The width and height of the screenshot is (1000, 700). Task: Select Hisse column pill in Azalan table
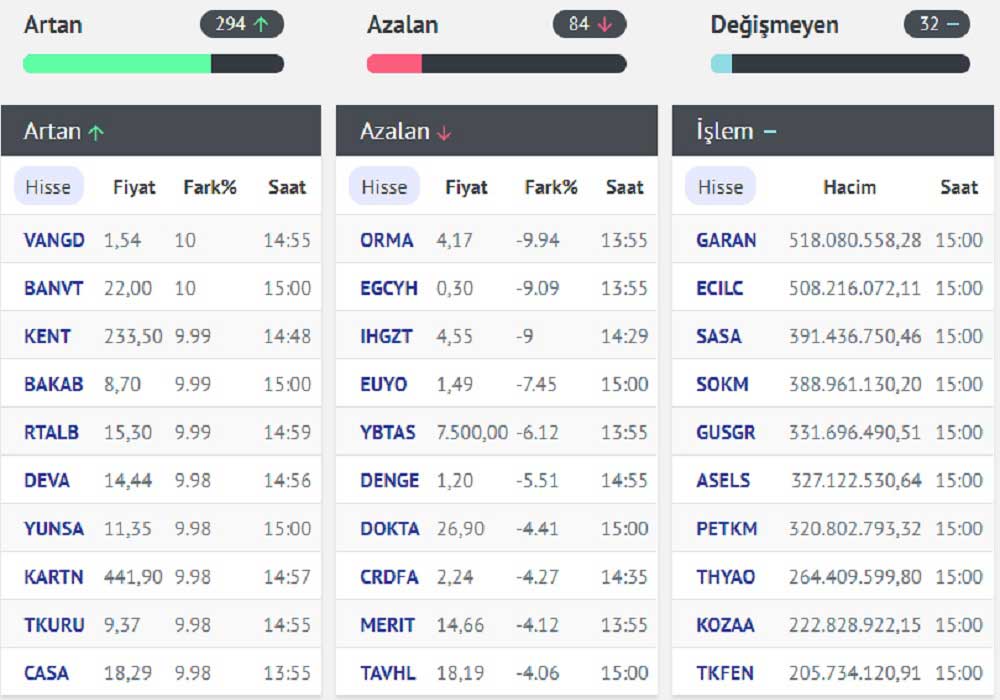tap(384, 187)
